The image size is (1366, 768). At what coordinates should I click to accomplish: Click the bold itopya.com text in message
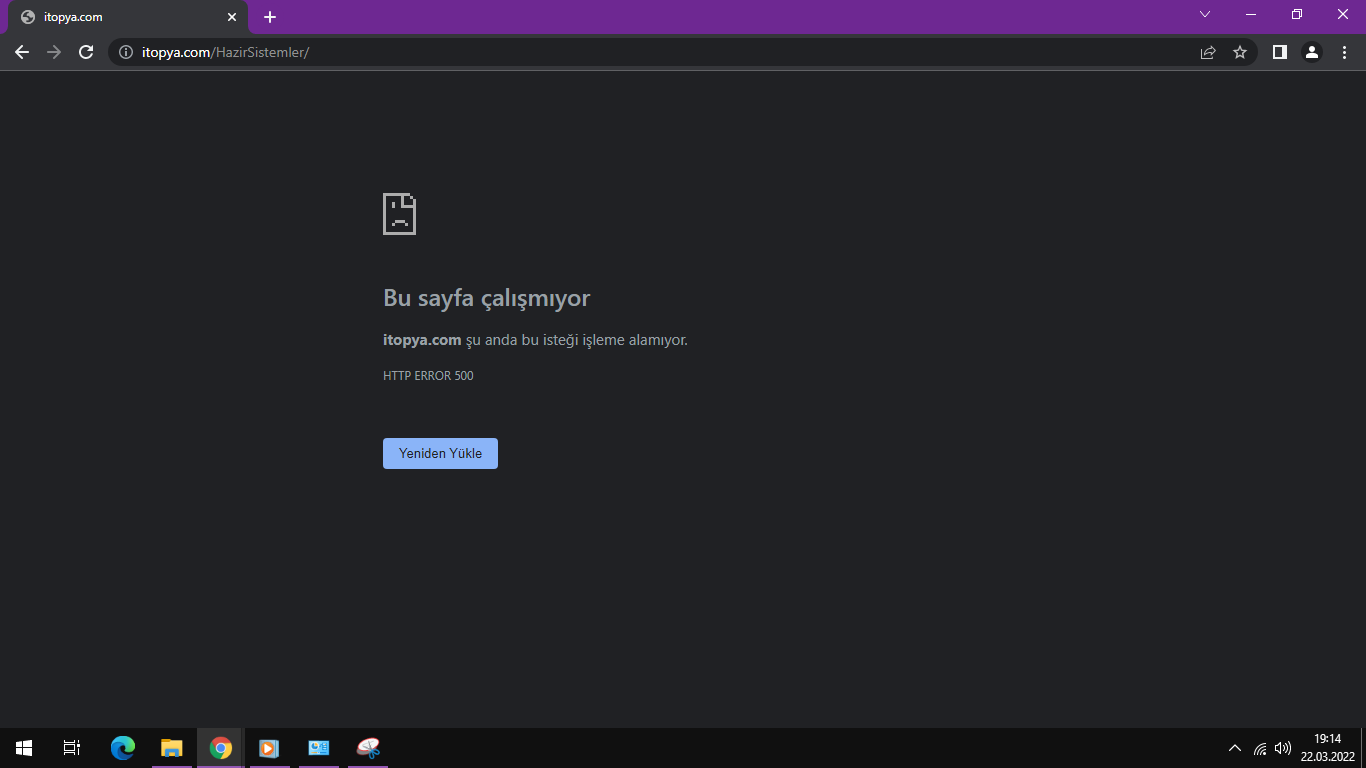pyautogui.click(x=422, y=340)
